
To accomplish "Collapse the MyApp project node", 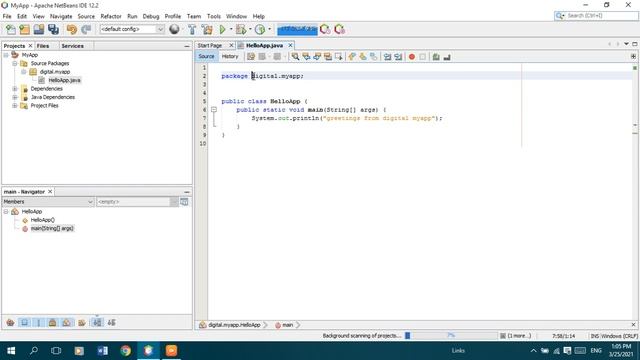I will (x=6, y=55).
